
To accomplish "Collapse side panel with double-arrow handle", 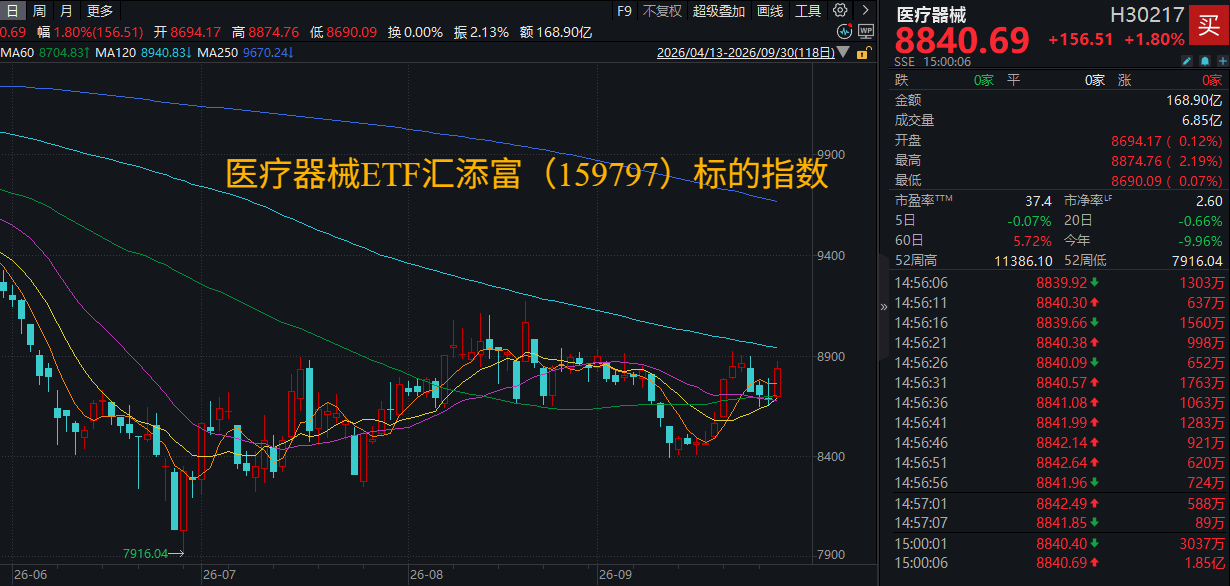I will point(883,307).
